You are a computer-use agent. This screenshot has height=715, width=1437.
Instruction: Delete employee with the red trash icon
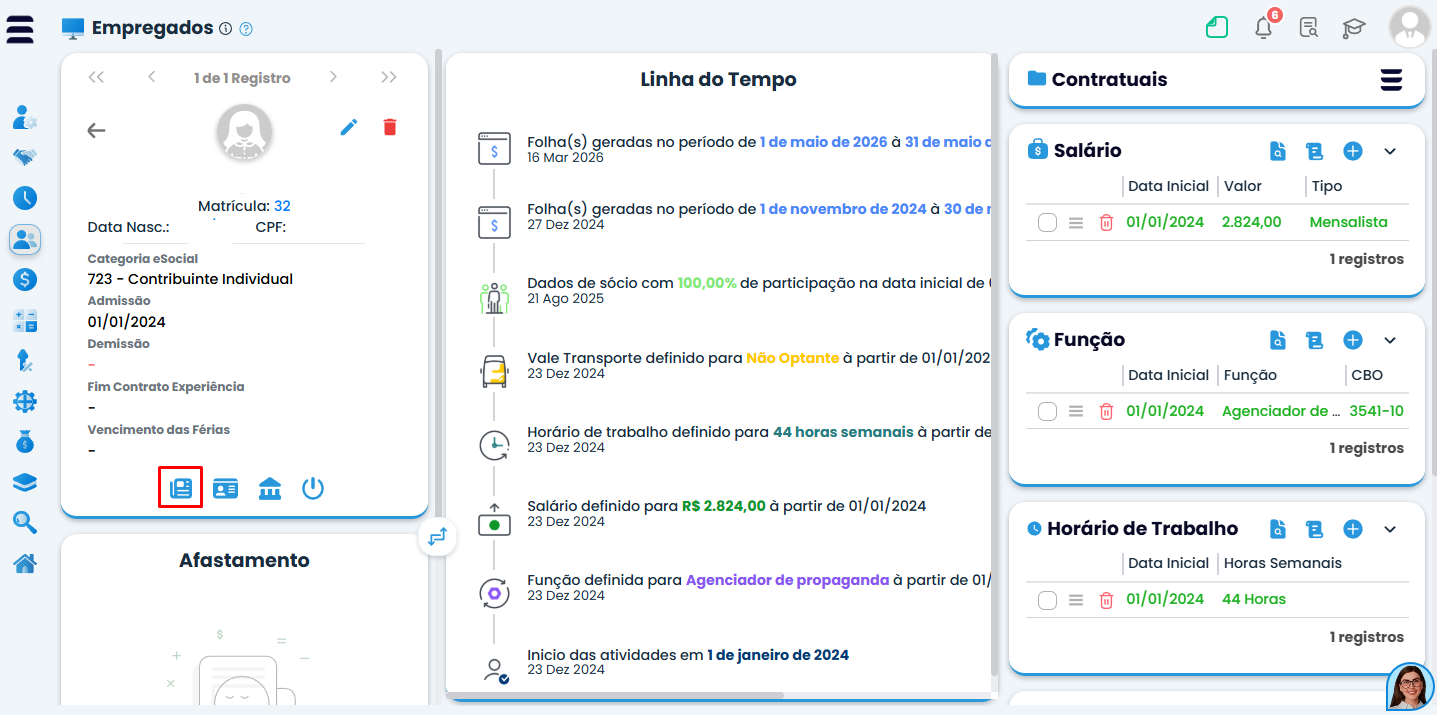click(x=390, y=127)
